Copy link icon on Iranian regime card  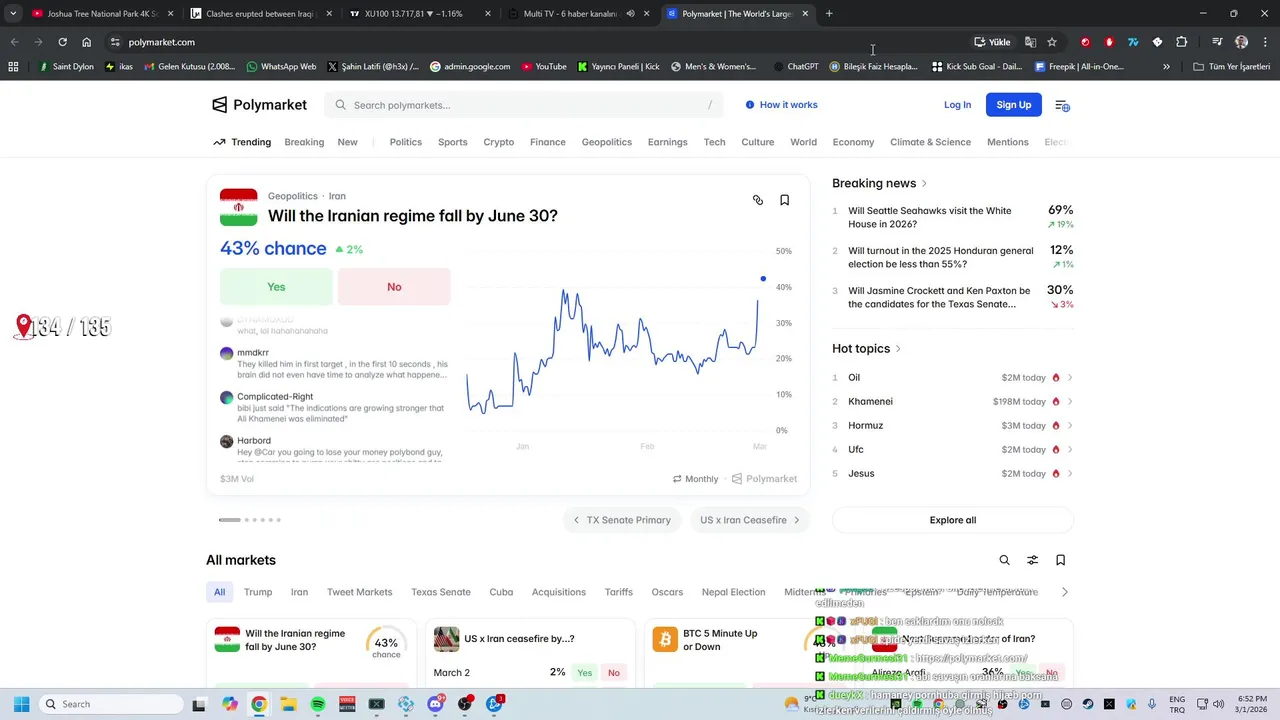(758, 200)
